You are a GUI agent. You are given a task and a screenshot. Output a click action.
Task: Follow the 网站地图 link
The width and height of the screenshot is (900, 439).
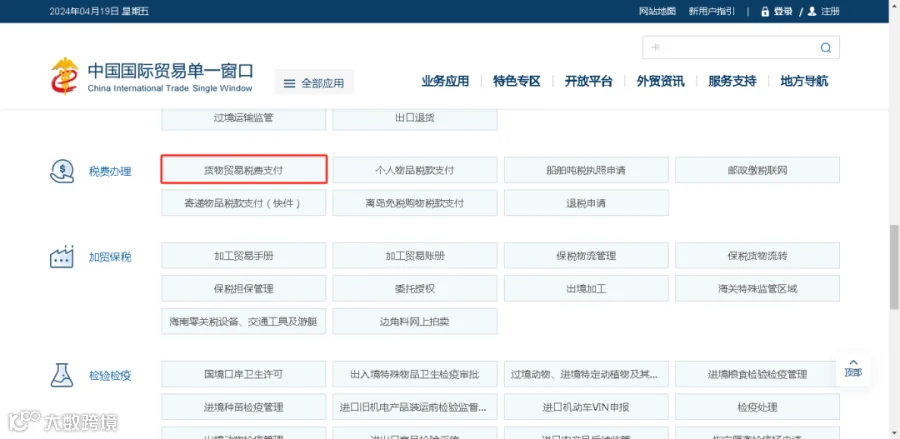(x=657, y=11)
